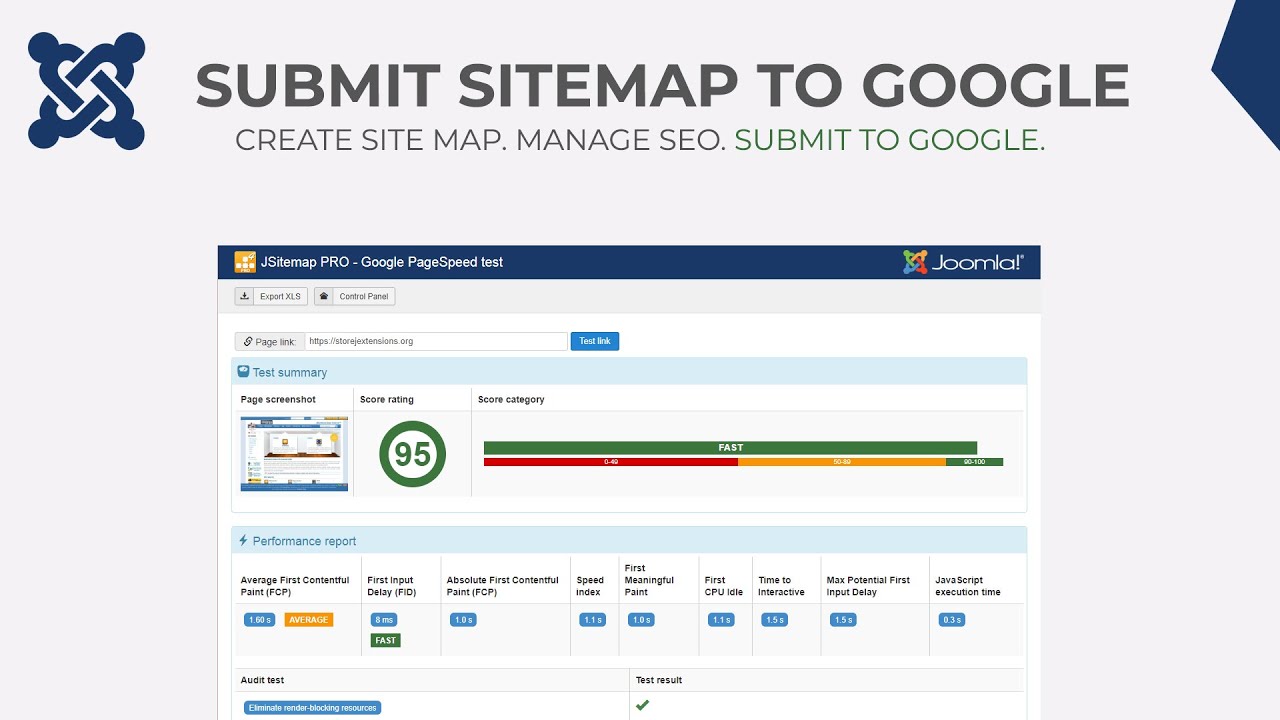Click the 1.1 s First CPU Idle badge
This screenshot has width=1280, height=720.
click(x=721, y=620)
